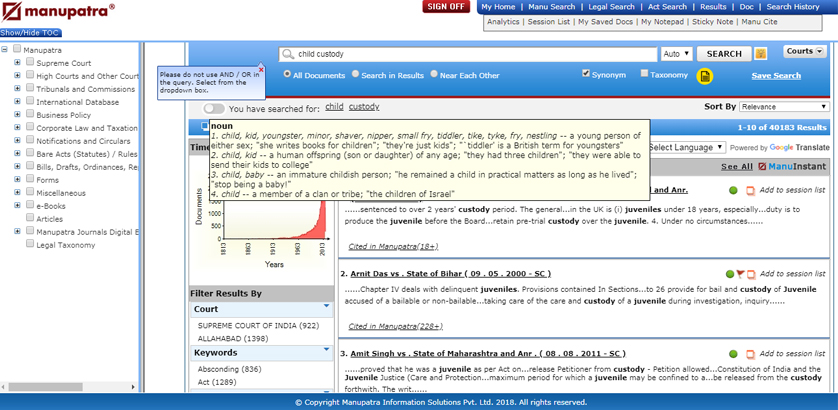Click the SIGN OFF button

[x=446, y=6]
